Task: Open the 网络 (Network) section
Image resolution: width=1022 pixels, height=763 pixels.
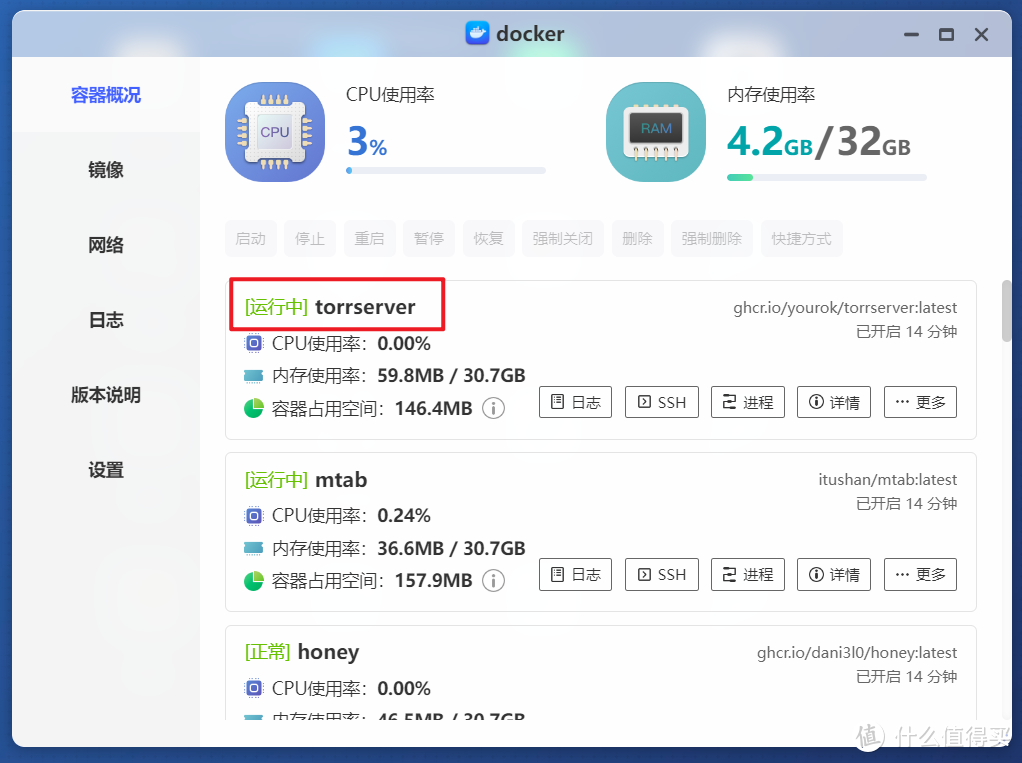Action: 105,244
